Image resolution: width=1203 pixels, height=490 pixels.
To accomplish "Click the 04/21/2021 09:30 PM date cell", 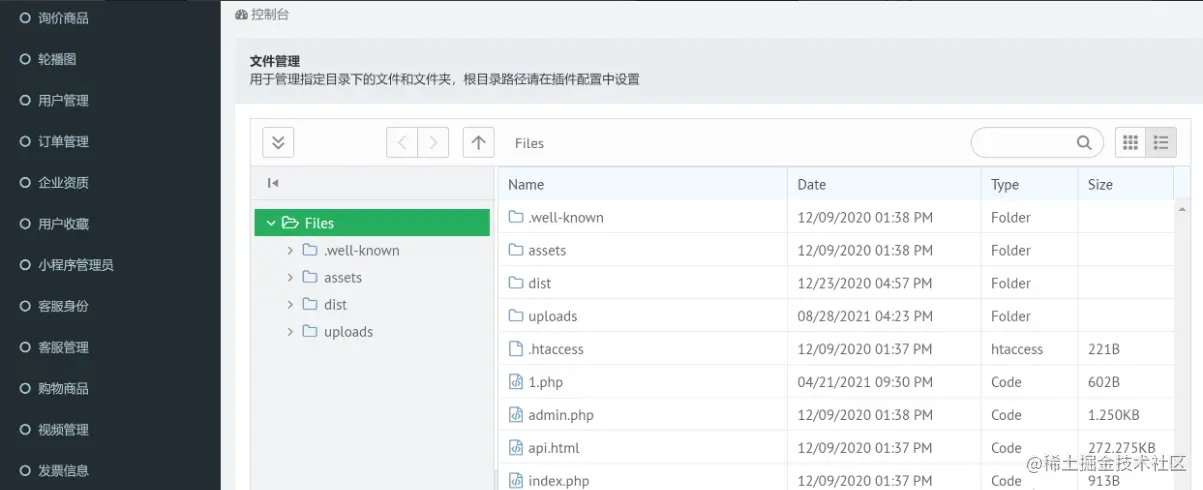I will tap(865, 382).
